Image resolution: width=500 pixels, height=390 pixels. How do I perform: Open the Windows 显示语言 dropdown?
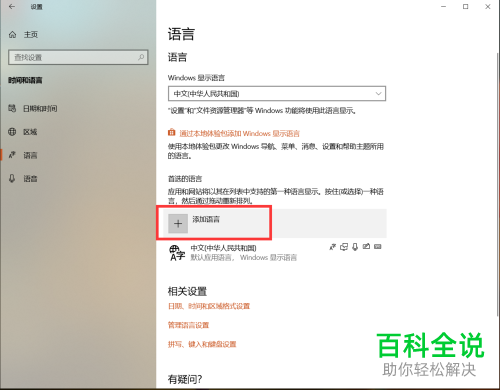(x=277, y=94)
